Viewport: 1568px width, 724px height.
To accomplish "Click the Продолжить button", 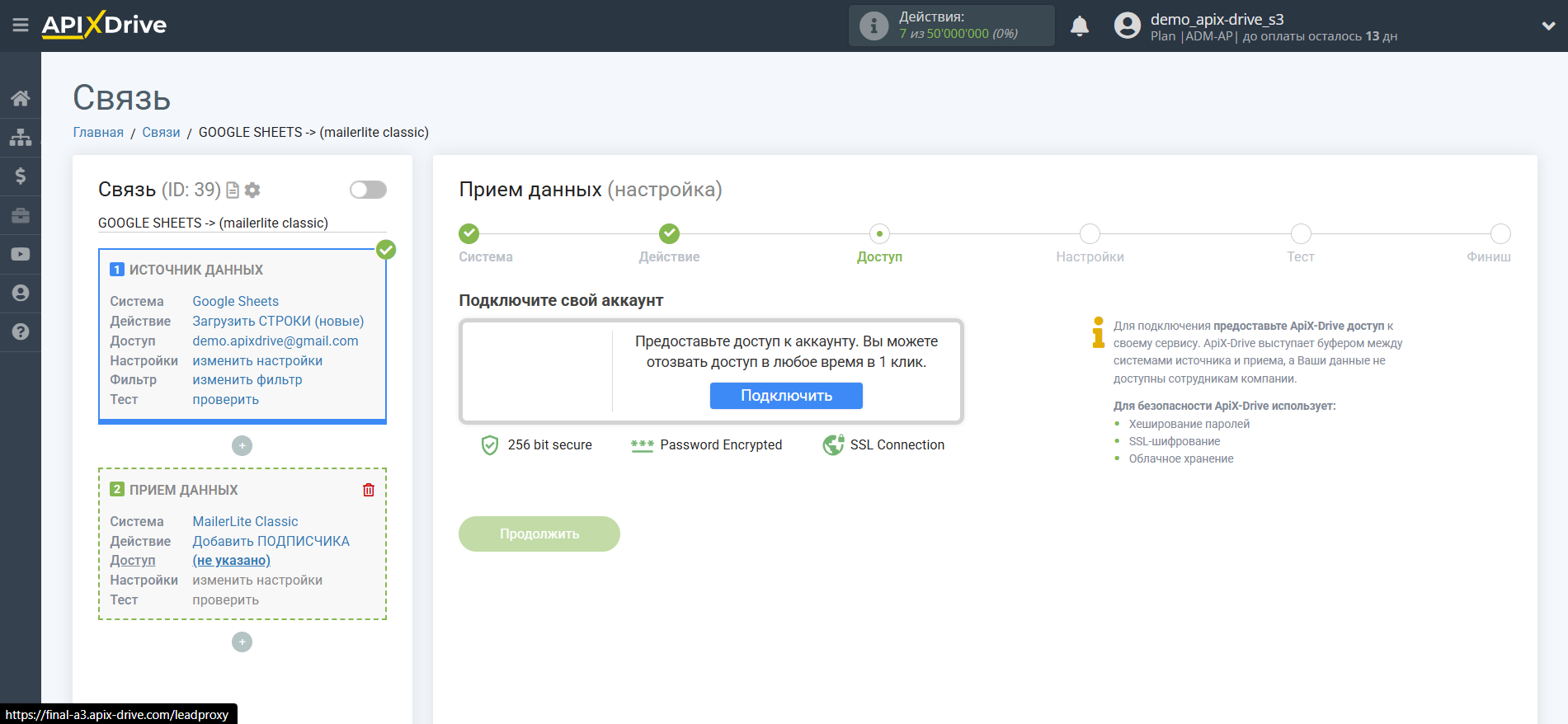I will (x=539, y=534).
